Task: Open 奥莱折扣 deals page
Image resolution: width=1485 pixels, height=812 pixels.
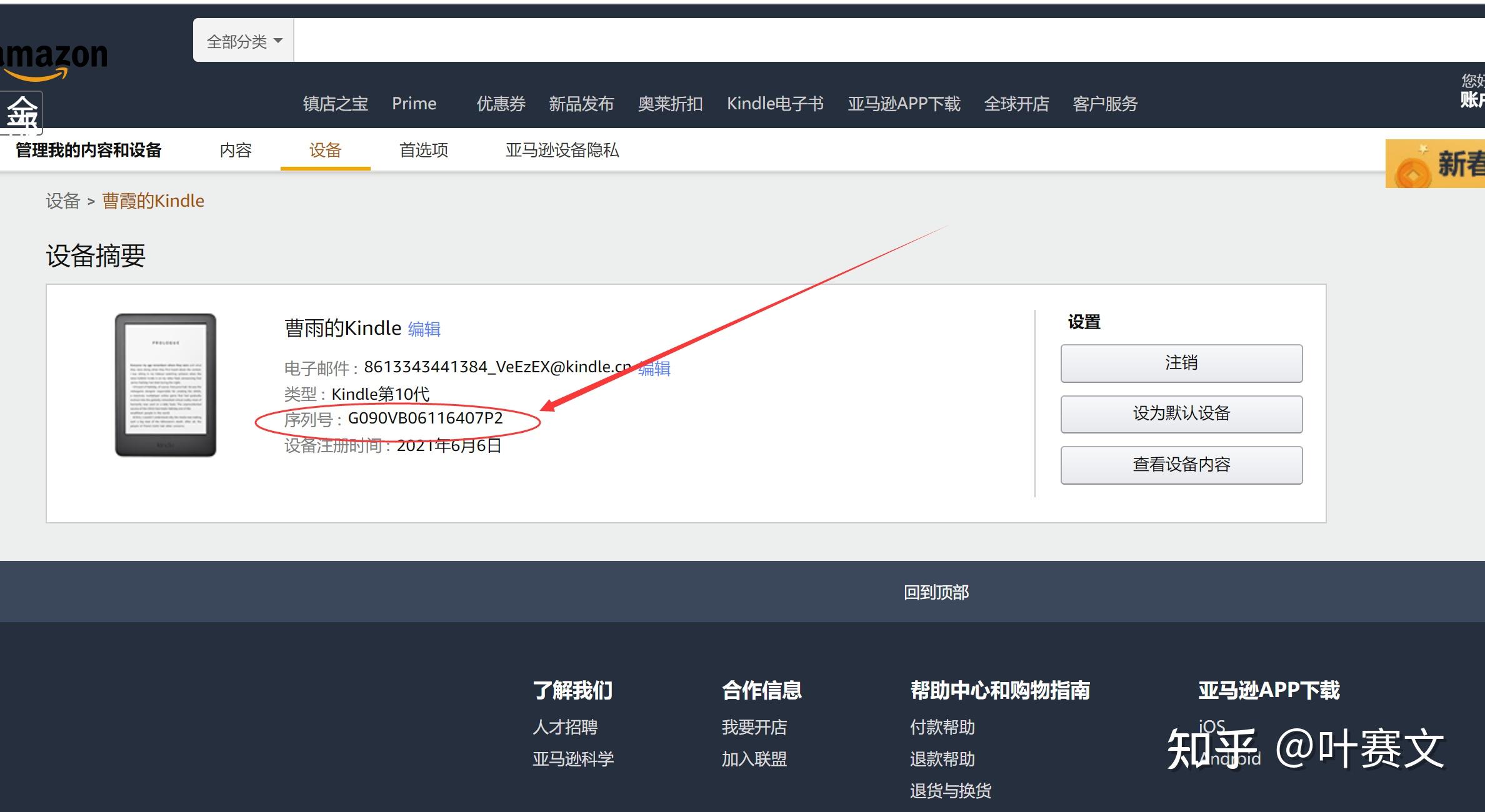Action: 671,104
